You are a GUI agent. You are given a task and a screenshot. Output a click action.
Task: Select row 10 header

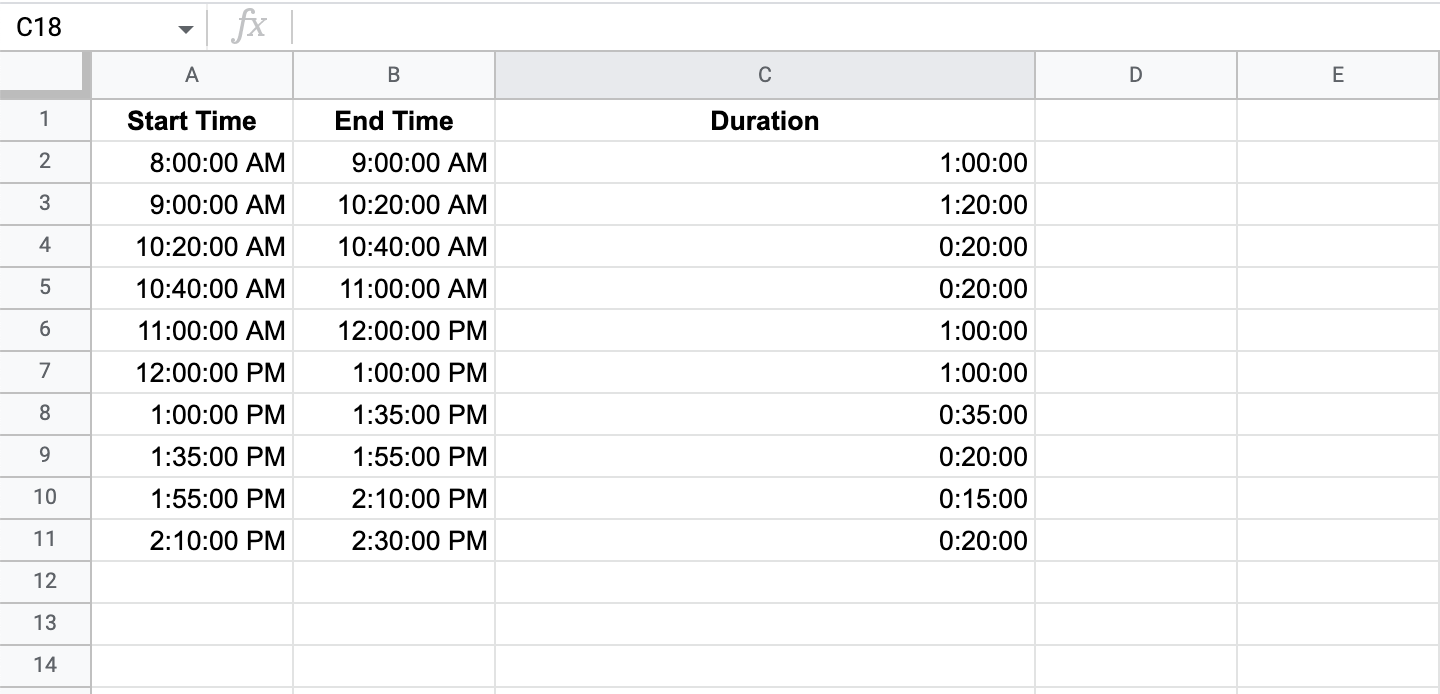click(x=45, y=498)
